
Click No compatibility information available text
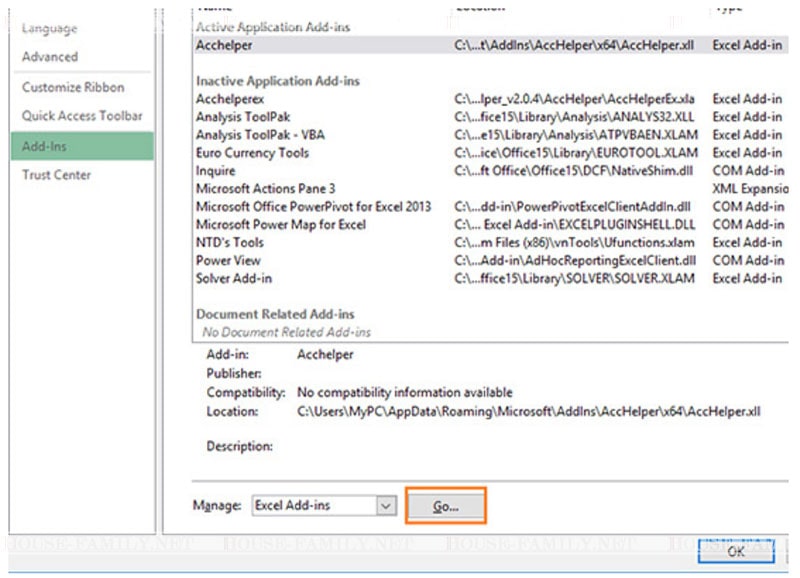[x=405, y=392]
